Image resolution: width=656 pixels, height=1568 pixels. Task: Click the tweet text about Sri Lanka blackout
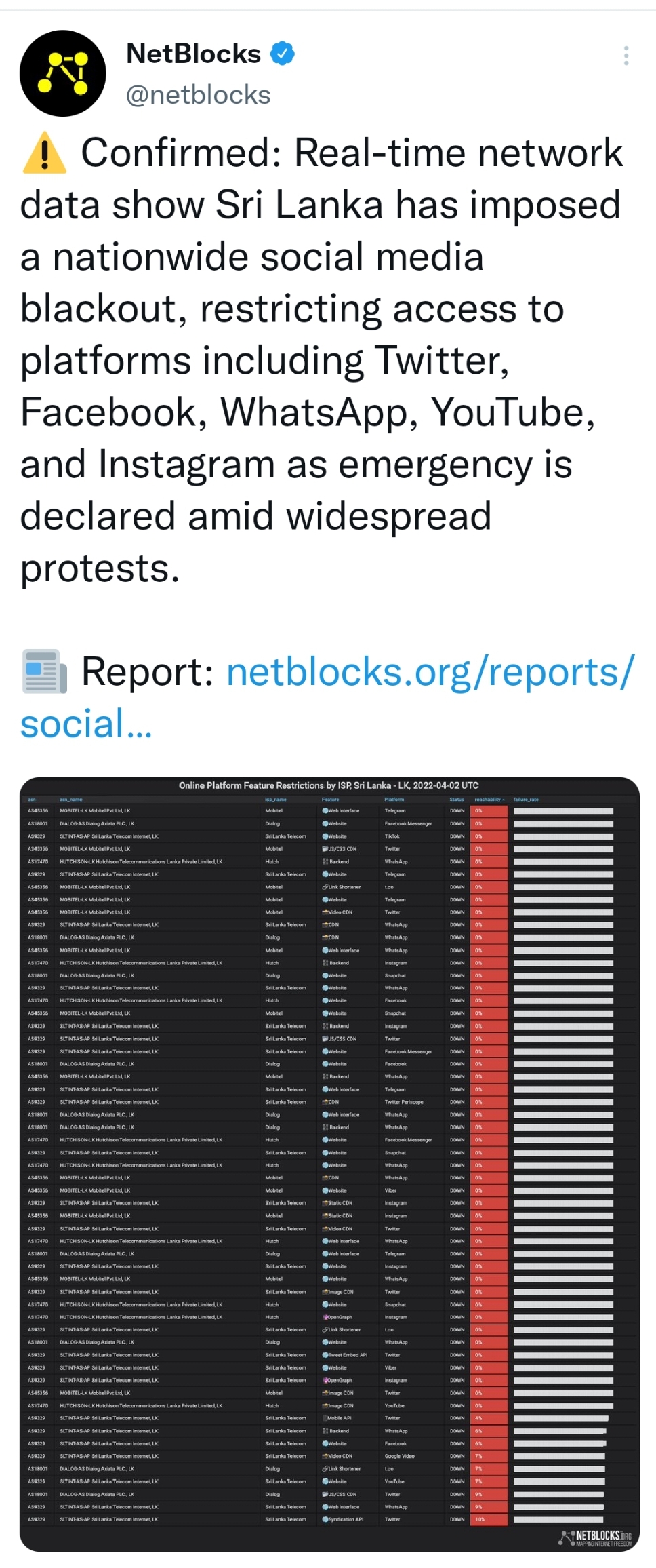coord(322,359)
